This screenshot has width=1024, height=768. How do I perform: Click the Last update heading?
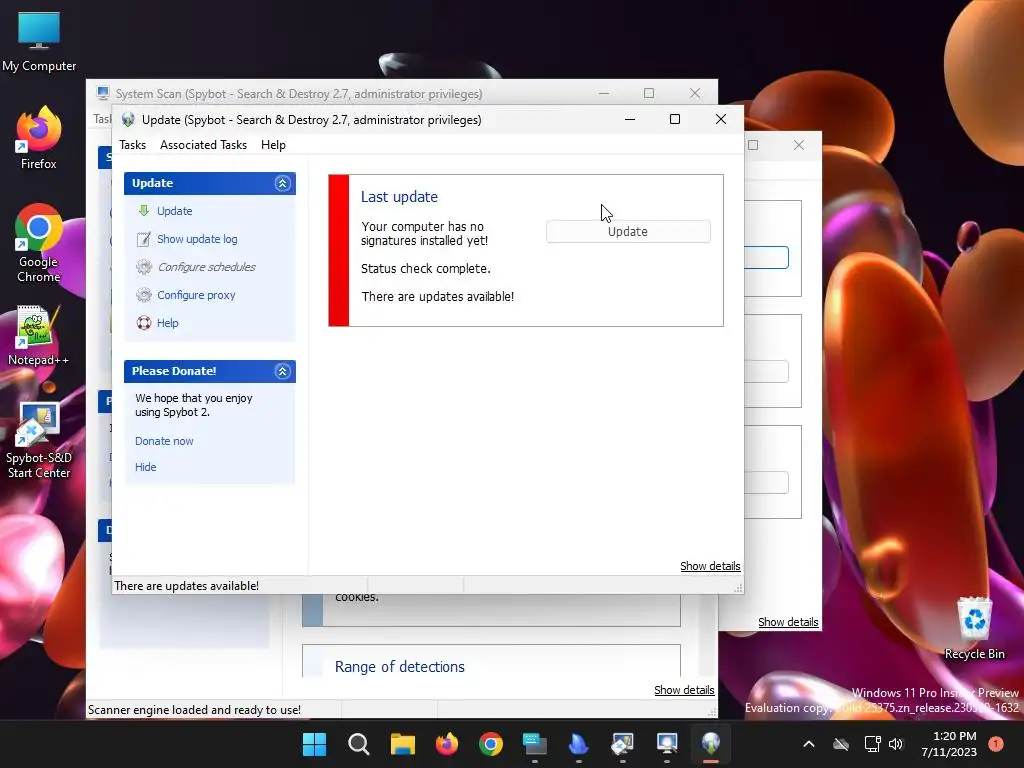pos(399,197)
